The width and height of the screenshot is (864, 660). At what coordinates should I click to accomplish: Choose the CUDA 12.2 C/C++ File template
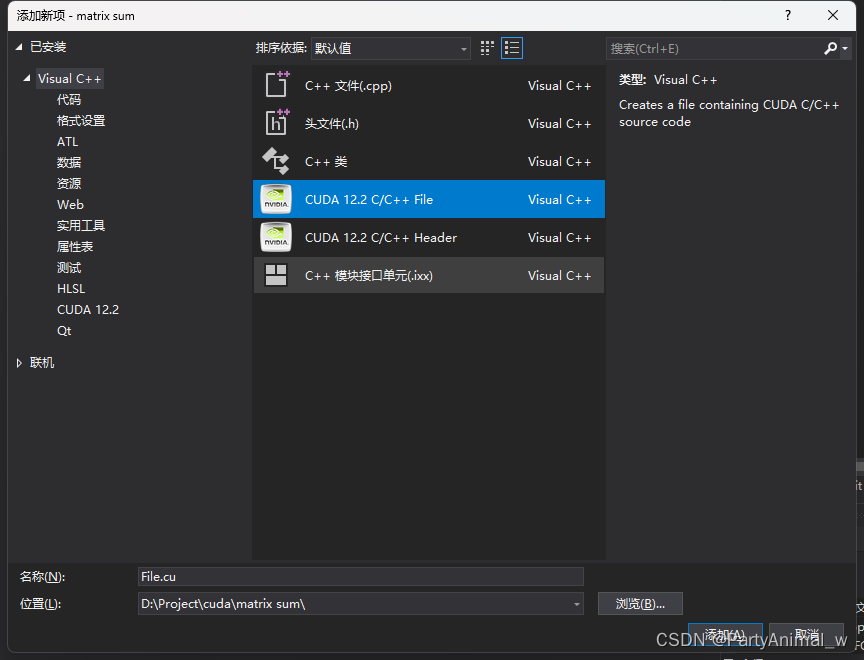tap(429, 199)
